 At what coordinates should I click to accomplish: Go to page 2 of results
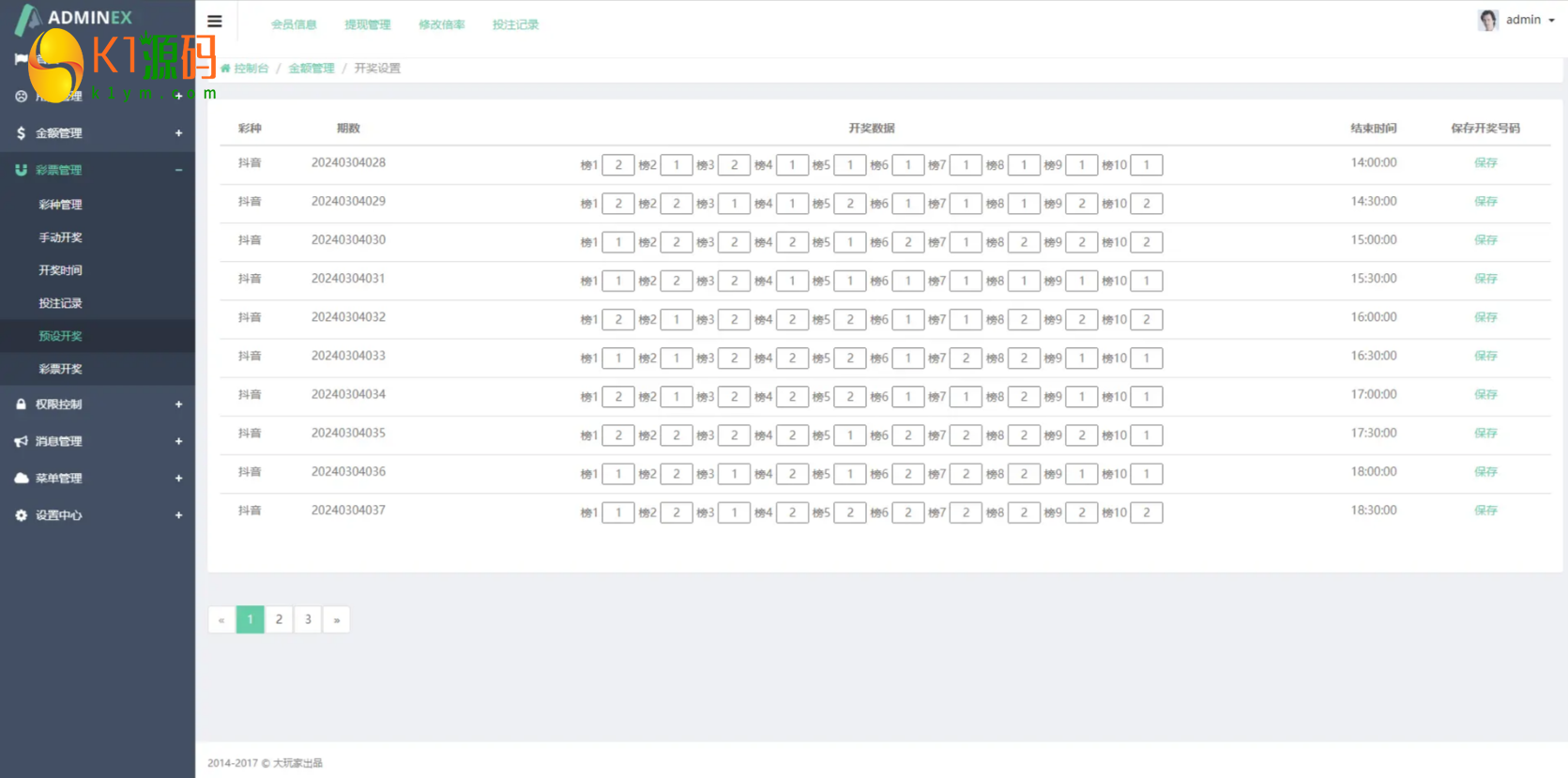coord(279,619)
